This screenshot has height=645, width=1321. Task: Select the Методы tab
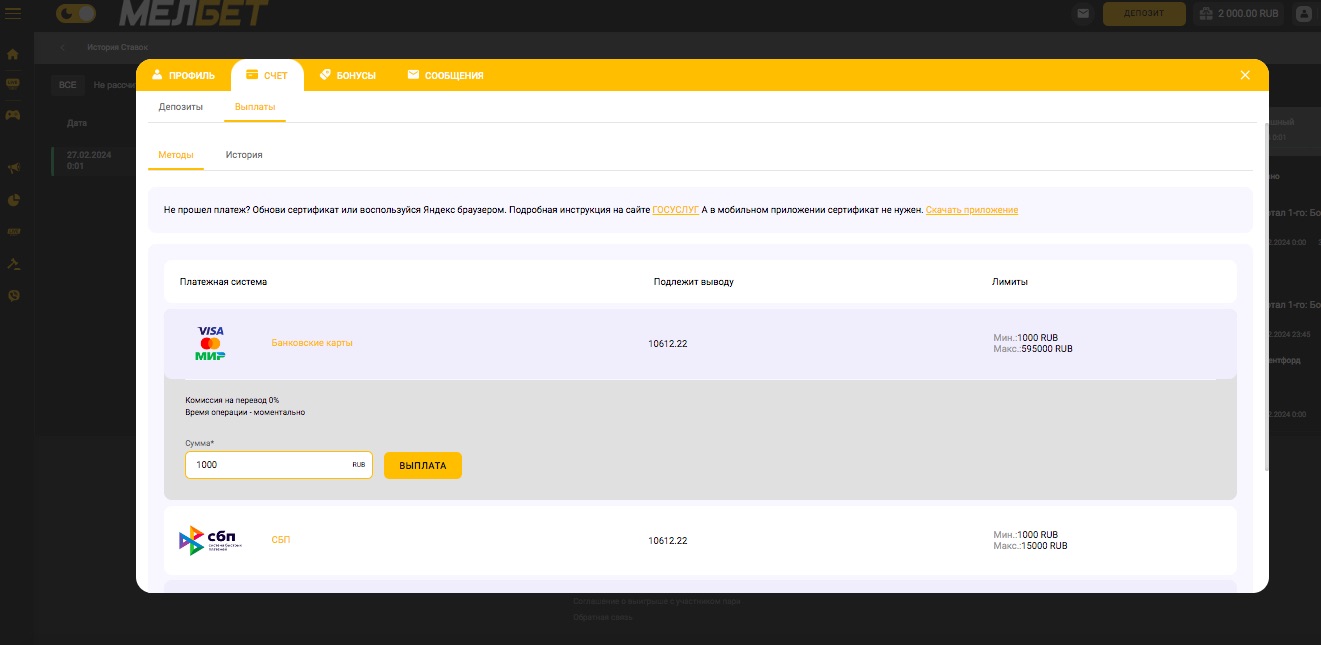(176, 155)
